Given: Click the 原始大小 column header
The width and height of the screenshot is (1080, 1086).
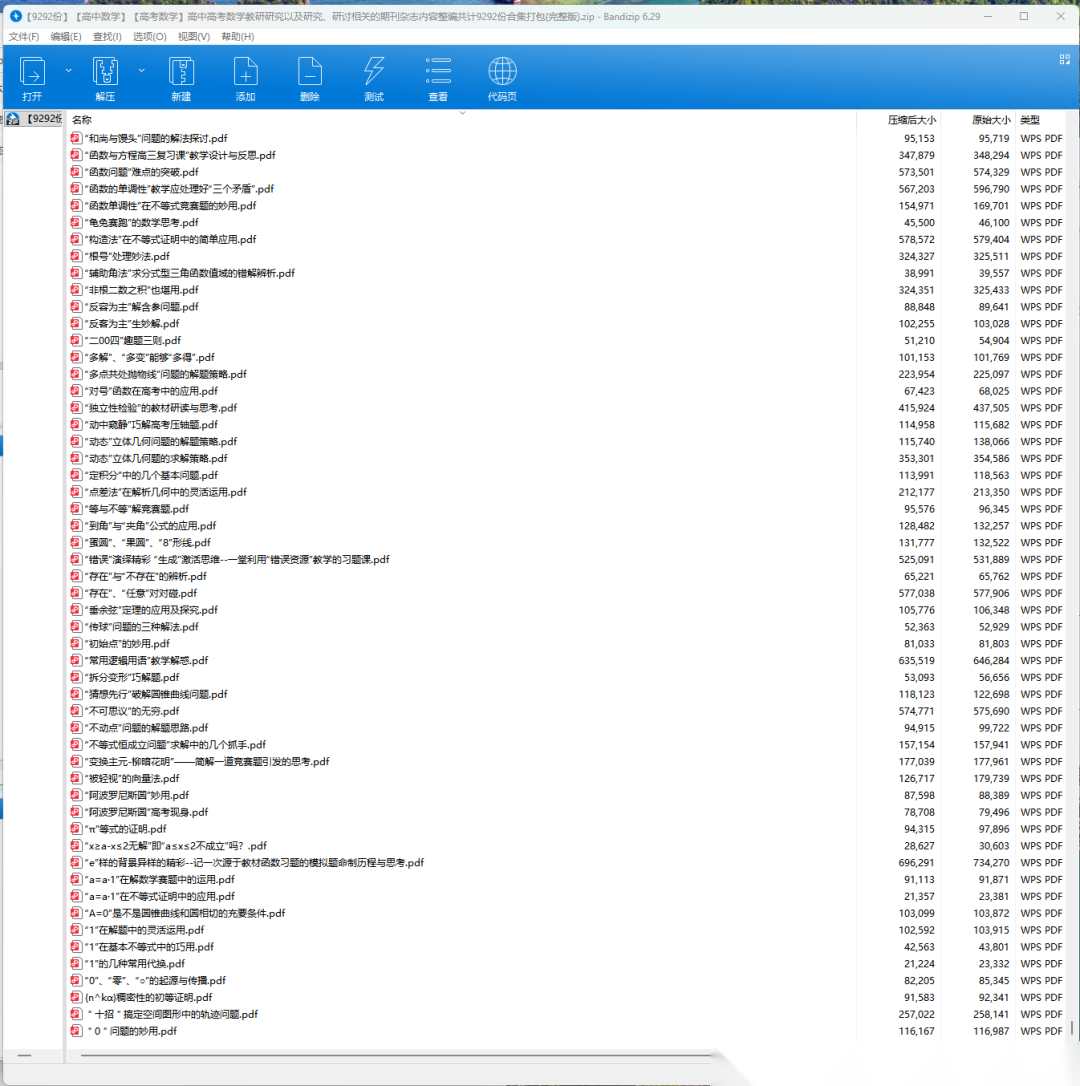Looking at the screenshot, I should [990, 120].
